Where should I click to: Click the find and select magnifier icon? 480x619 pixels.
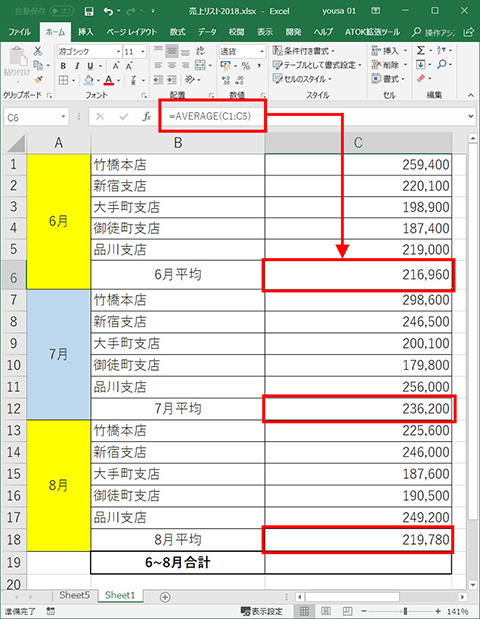click(442, 64)
